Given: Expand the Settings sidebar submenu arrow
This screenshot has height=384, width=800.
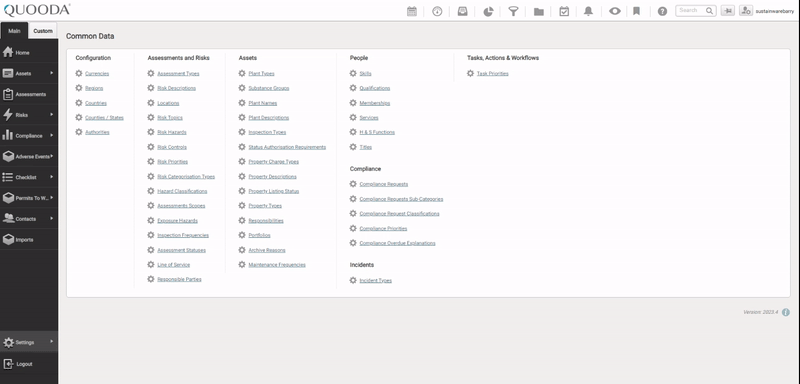Looking at the screenshot, I should [x=52, y=342].
